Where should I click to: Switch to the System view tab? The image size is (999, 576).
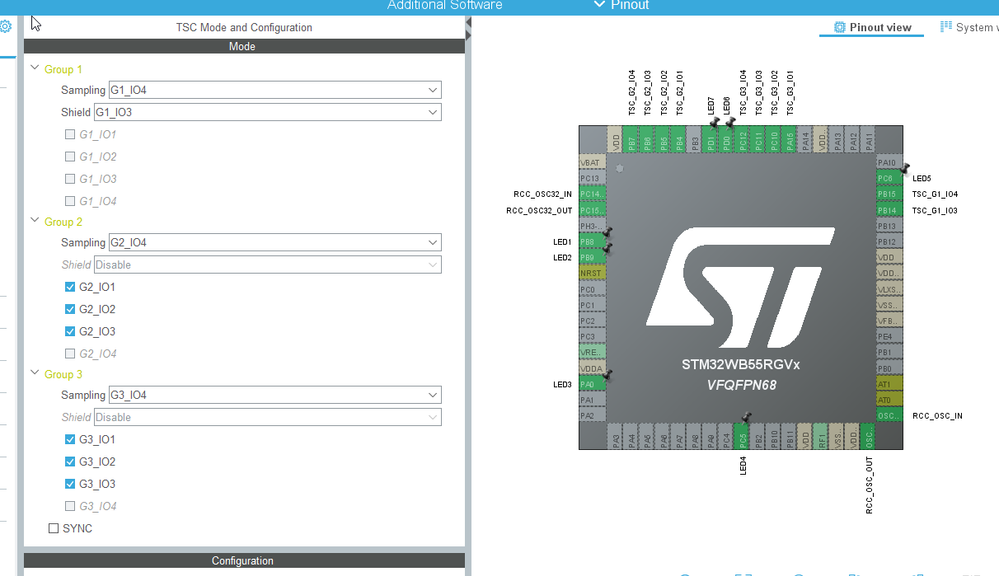[969, 27]
